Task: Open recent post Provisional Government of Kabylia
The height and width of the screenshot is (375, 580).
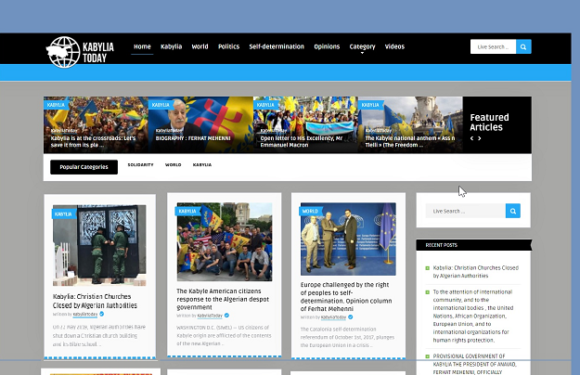Action: pos(475,364)
